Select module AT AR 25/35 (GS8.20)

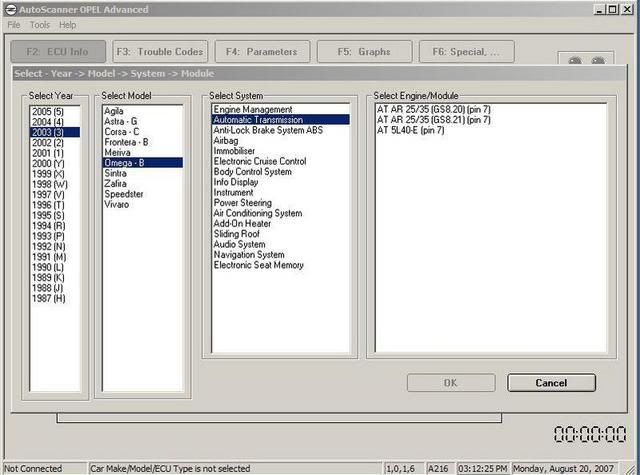pyautogui.click(x=491, y=109)
